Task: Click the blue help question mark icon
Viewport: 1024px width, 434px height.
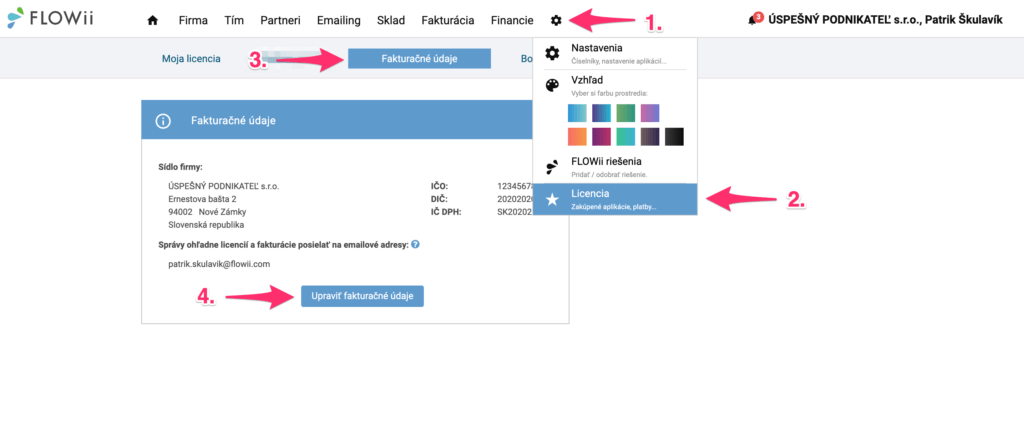Action: pyautogui.click(x=415, y=244)
